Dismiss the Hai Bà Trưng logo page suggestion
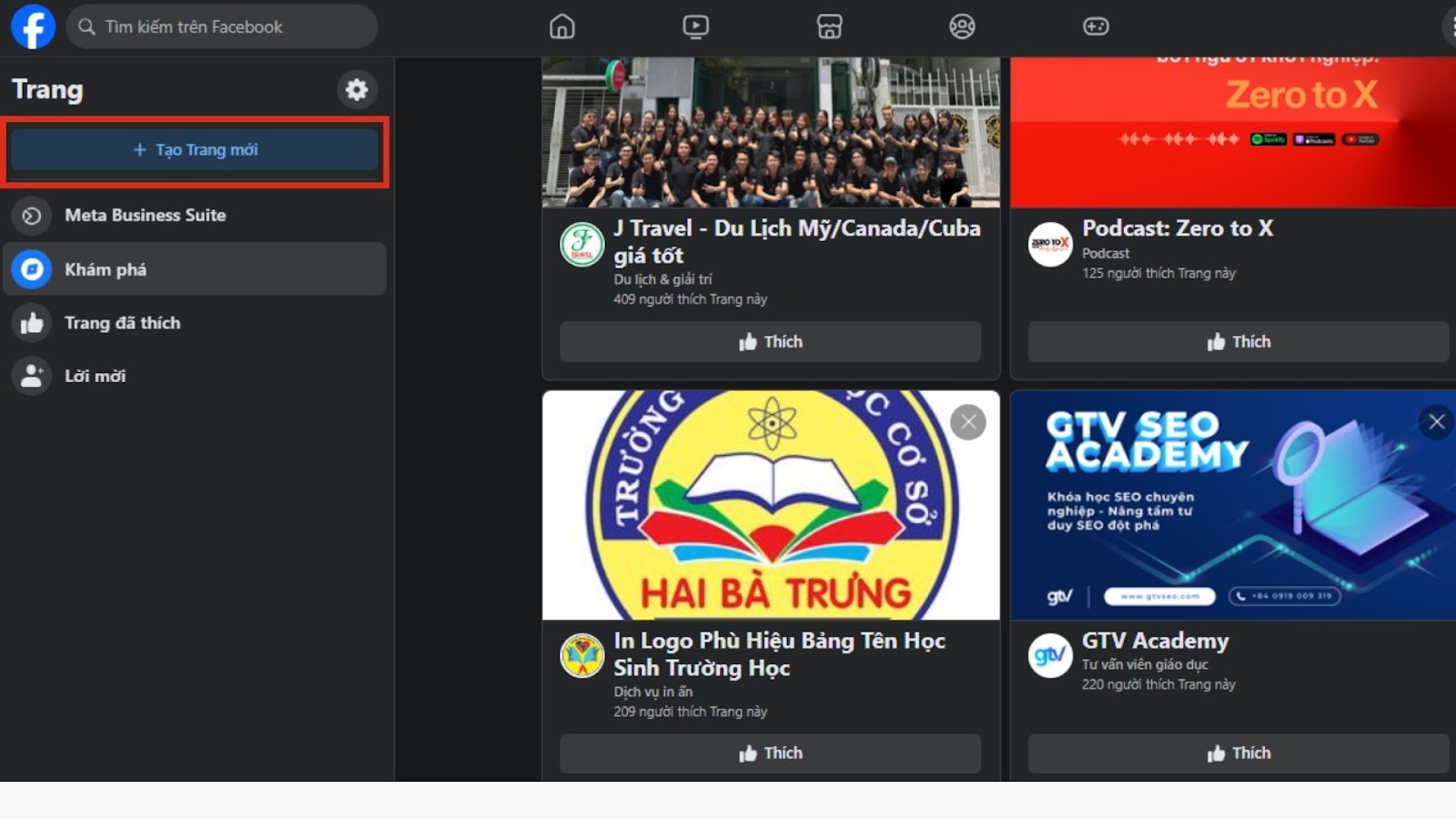The image size is (1456, 819). pyautogui.click(x=967, y=421)
